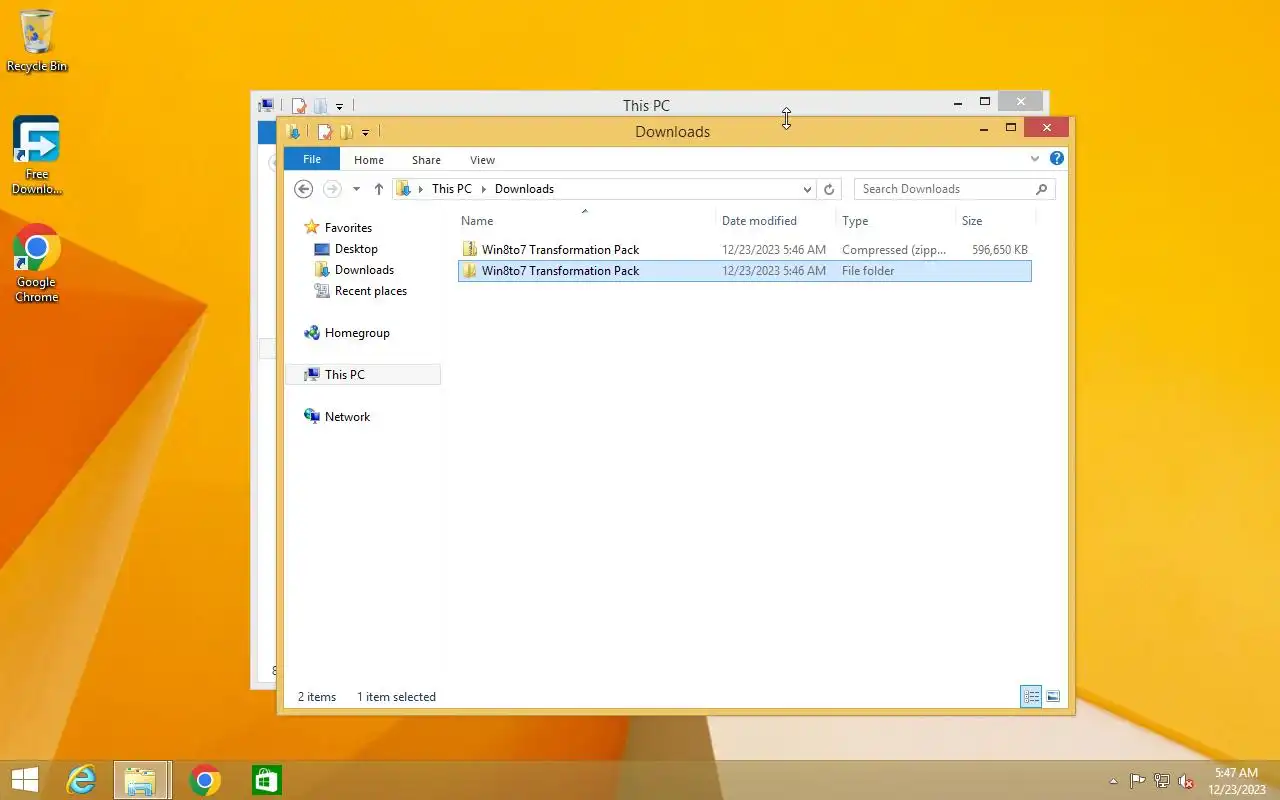Select the compressed Win8to7 Transformation Pack file
Screen dimensions: 1280x800
[744, 250]
